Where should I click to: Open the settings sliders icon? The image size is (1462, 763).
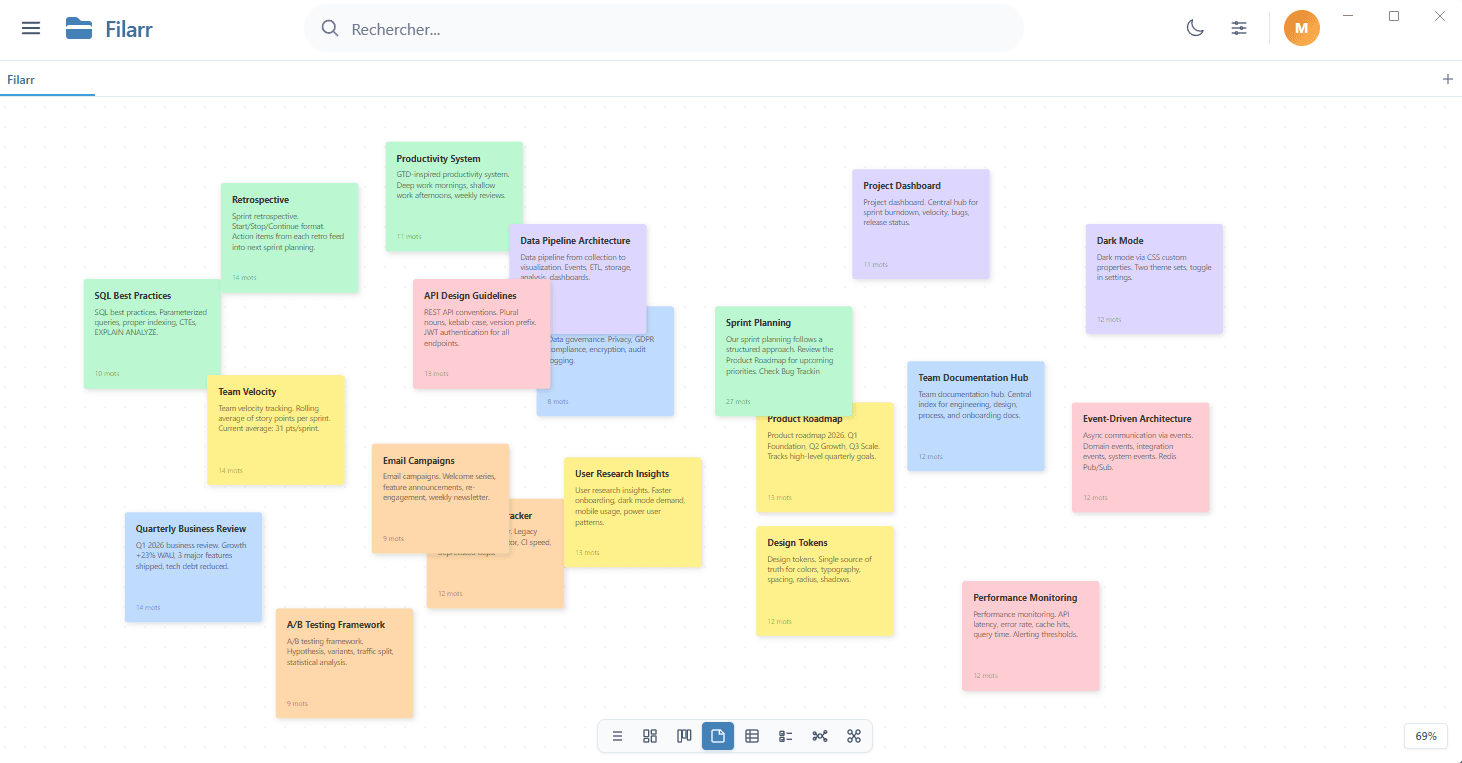pos(1239,28)
